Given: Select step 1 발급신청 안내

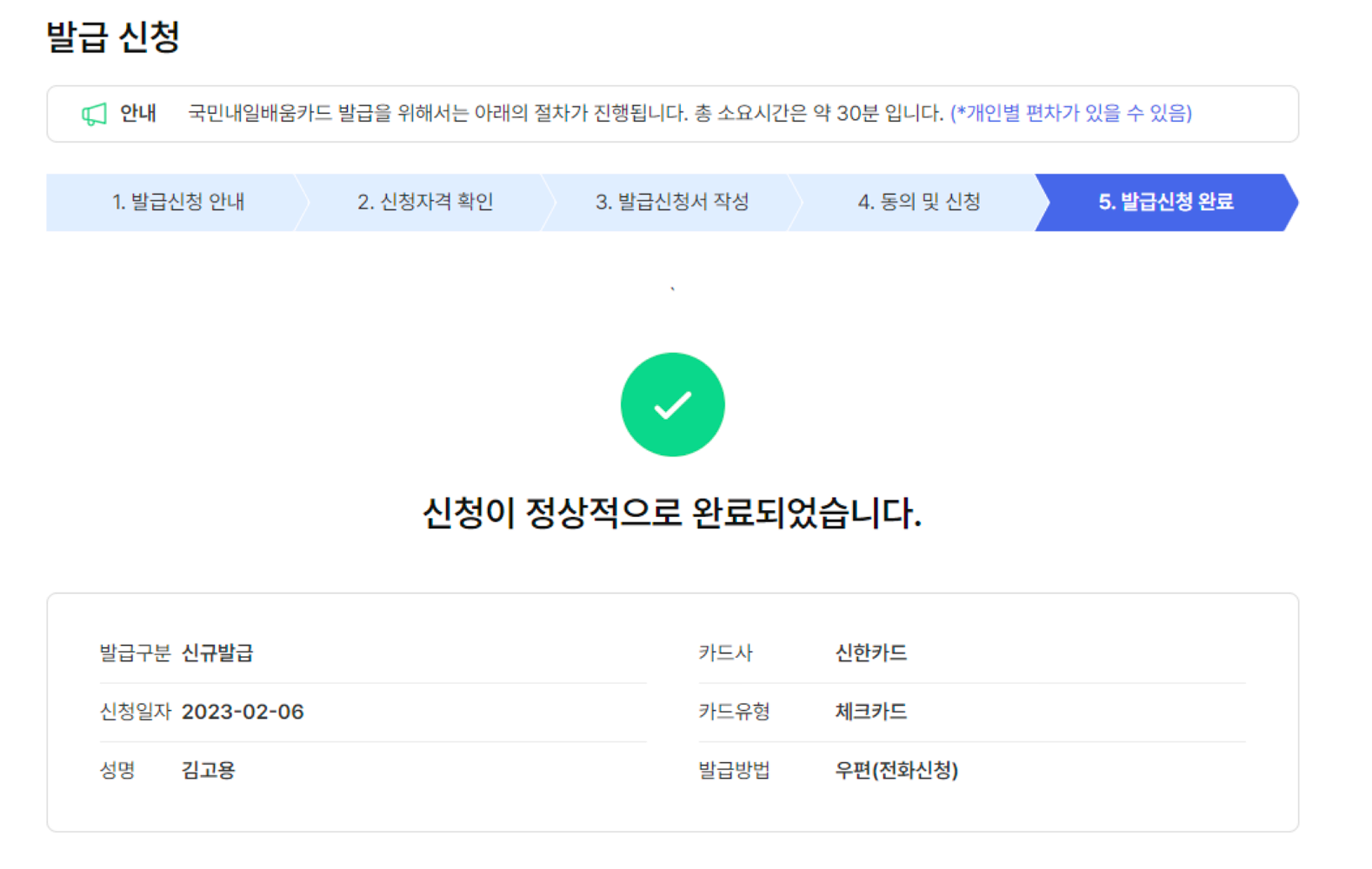Looking at the screenshot, I should (178, 202).
